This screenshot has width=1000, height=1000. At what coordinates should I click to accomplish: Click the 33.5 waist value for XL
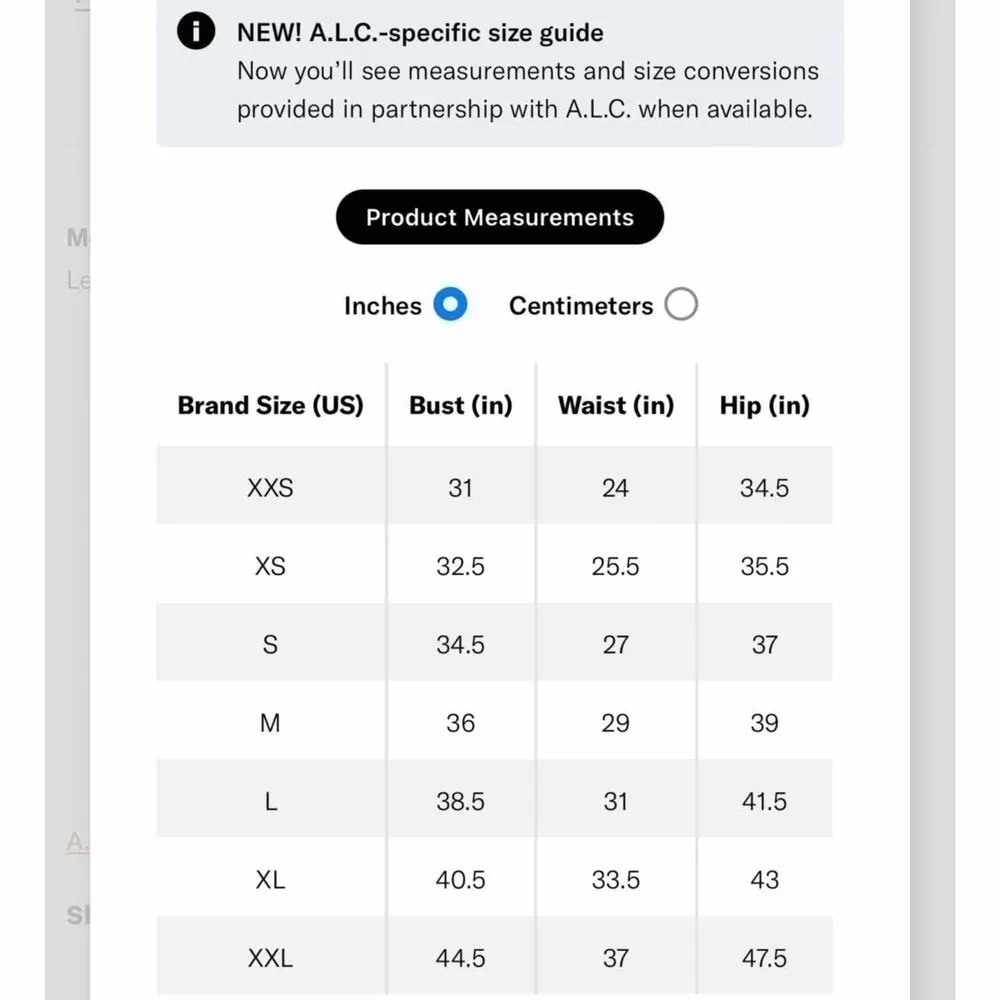tap(615, 880)
